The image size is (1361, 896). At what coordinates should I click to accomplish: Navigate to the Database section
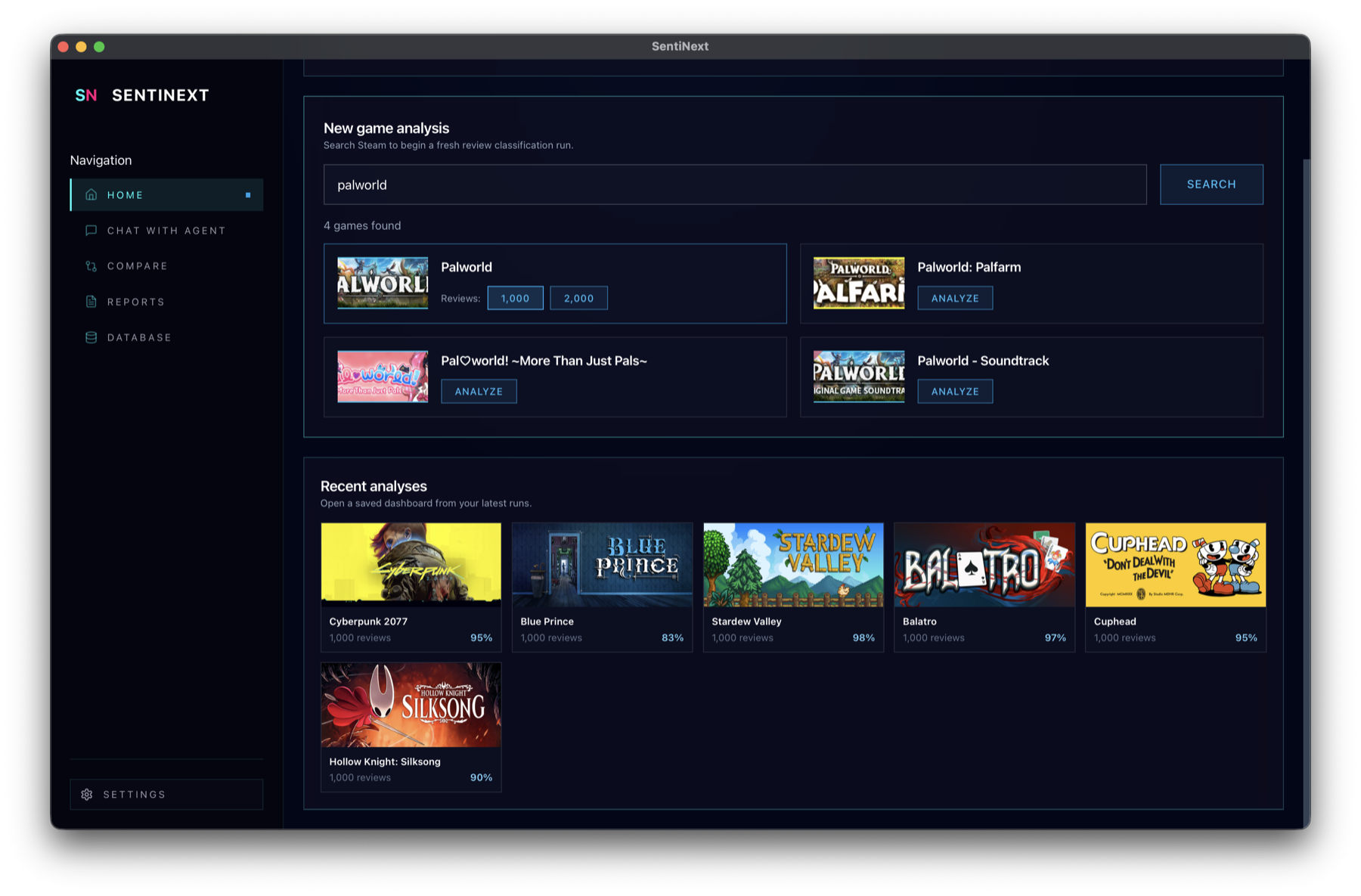pos(166,337)
